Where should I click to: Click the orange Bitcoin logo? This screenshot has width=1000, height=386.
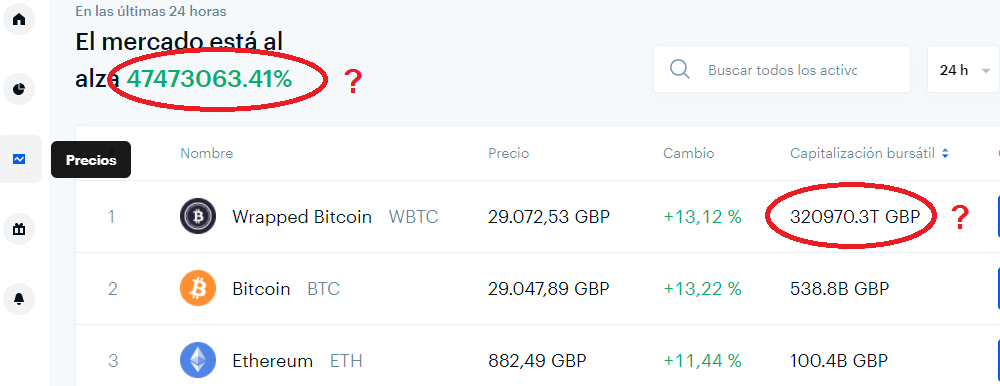pos(198,289)
